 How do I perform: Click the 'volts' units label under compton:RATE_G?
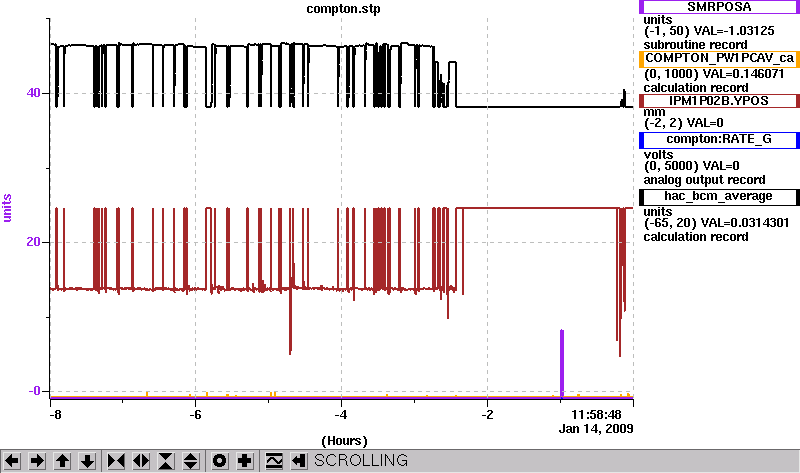click(x=658, y=154)
